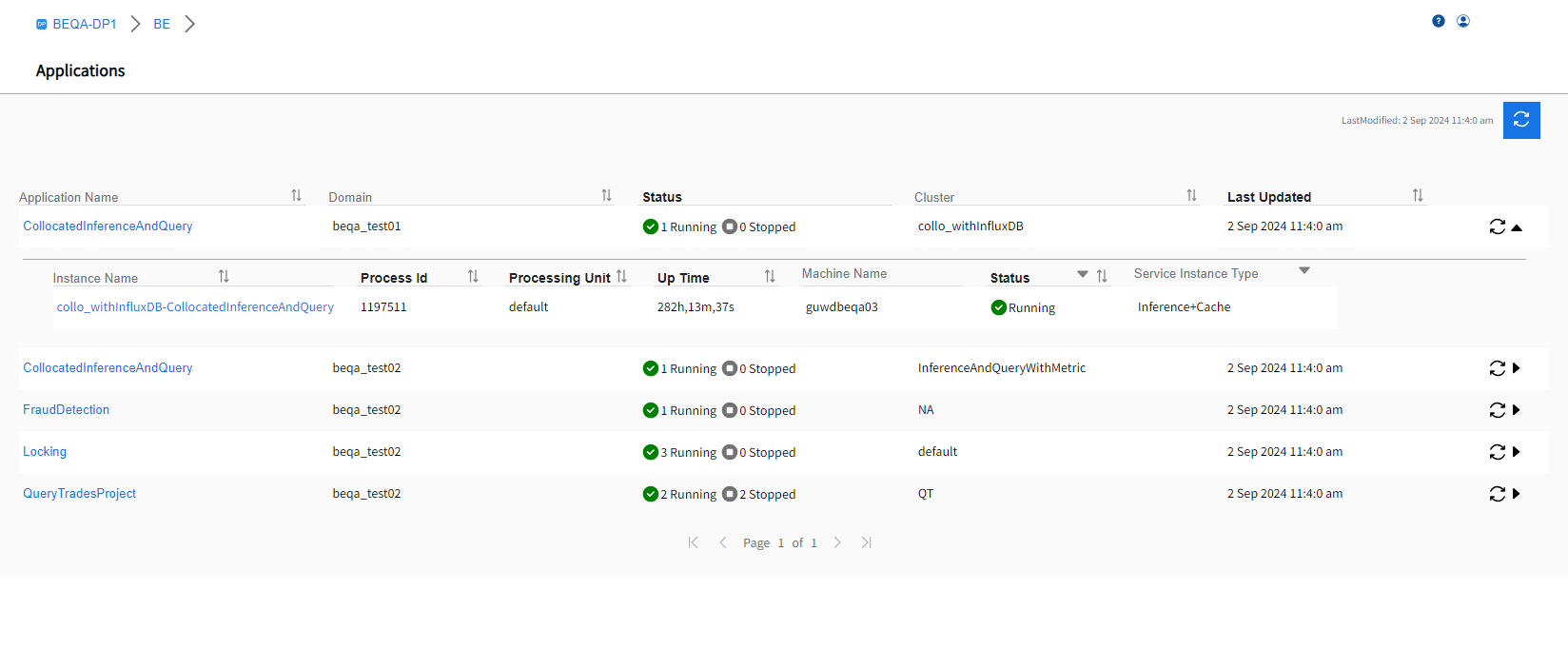Open the help question mark icon
Viewport: 1568px width, 669px height.
click(1438, 21)
